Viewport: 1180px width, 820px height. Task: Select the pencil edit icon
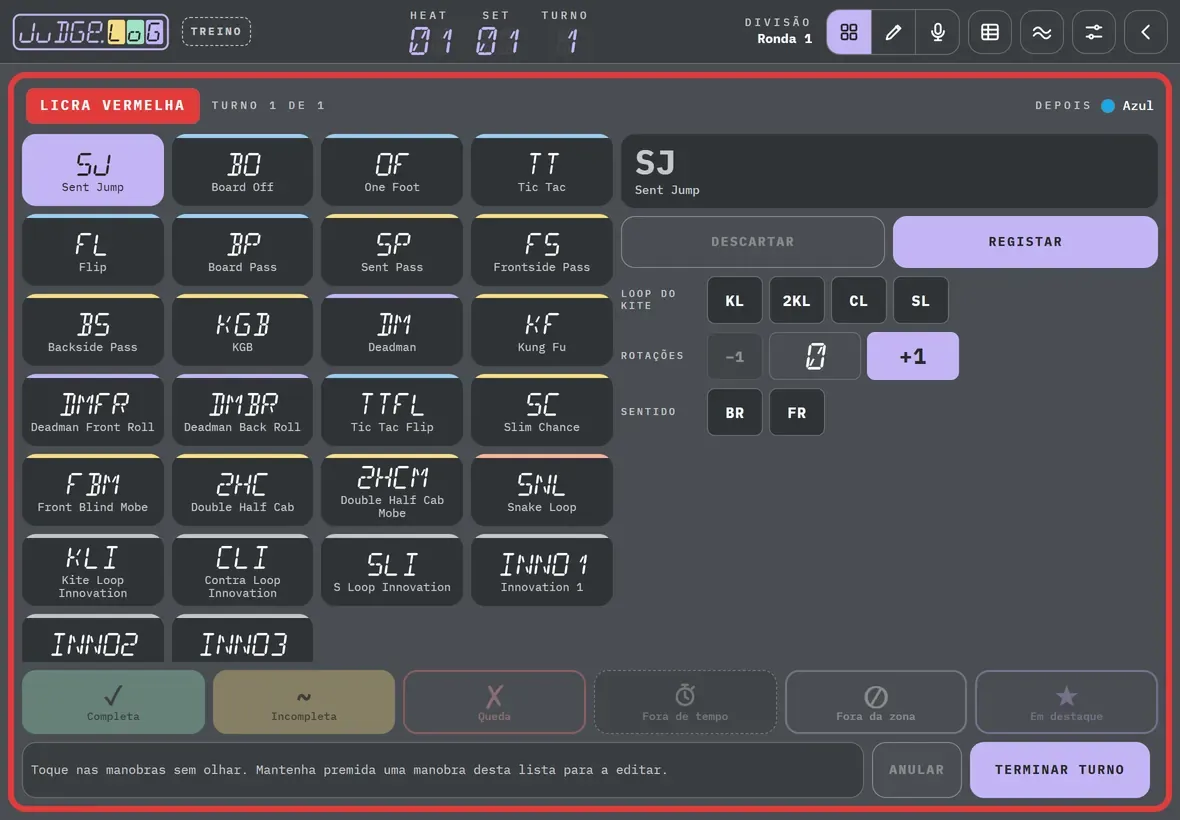pos(893,32)
